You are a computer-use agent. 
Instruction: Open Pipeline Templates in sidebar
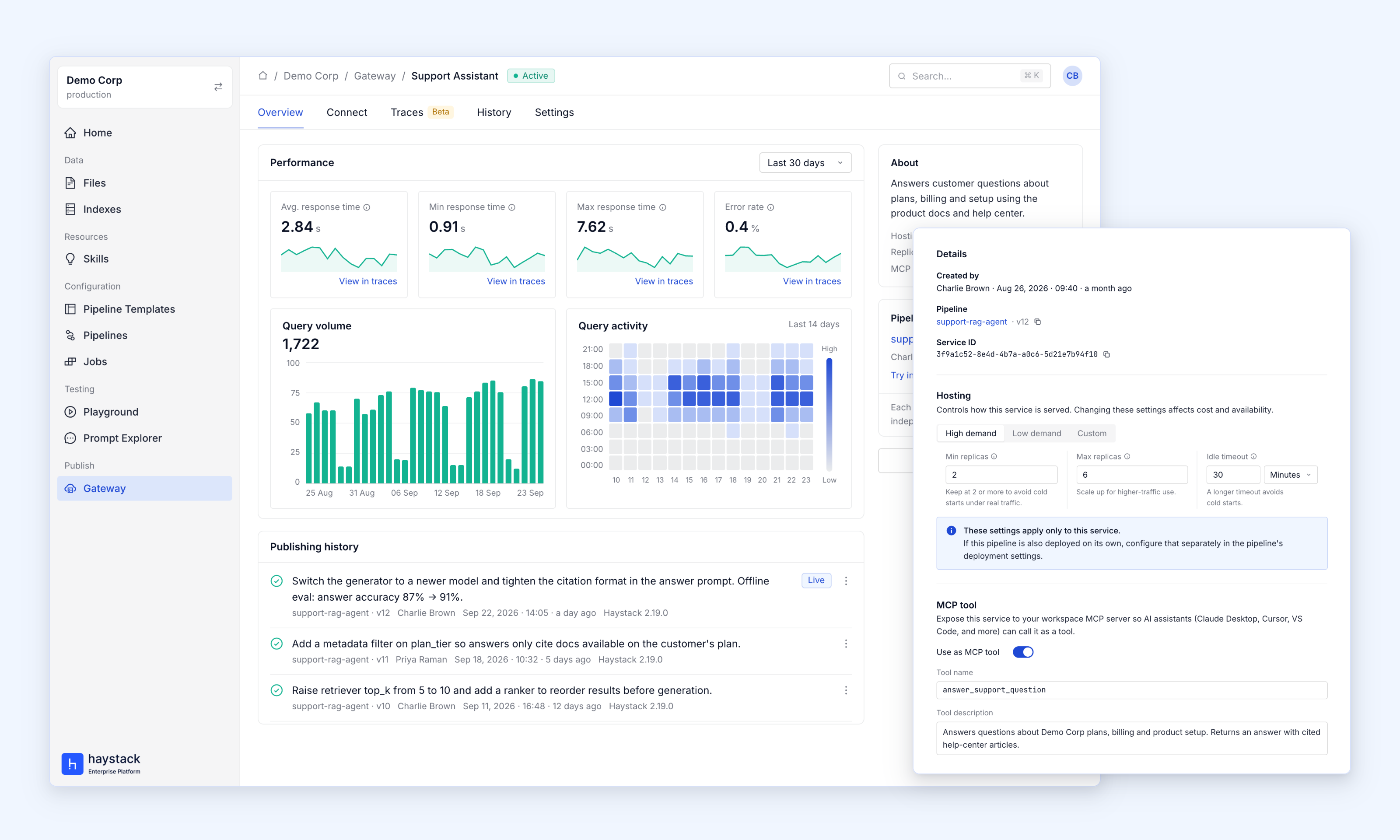coord(144,309)
